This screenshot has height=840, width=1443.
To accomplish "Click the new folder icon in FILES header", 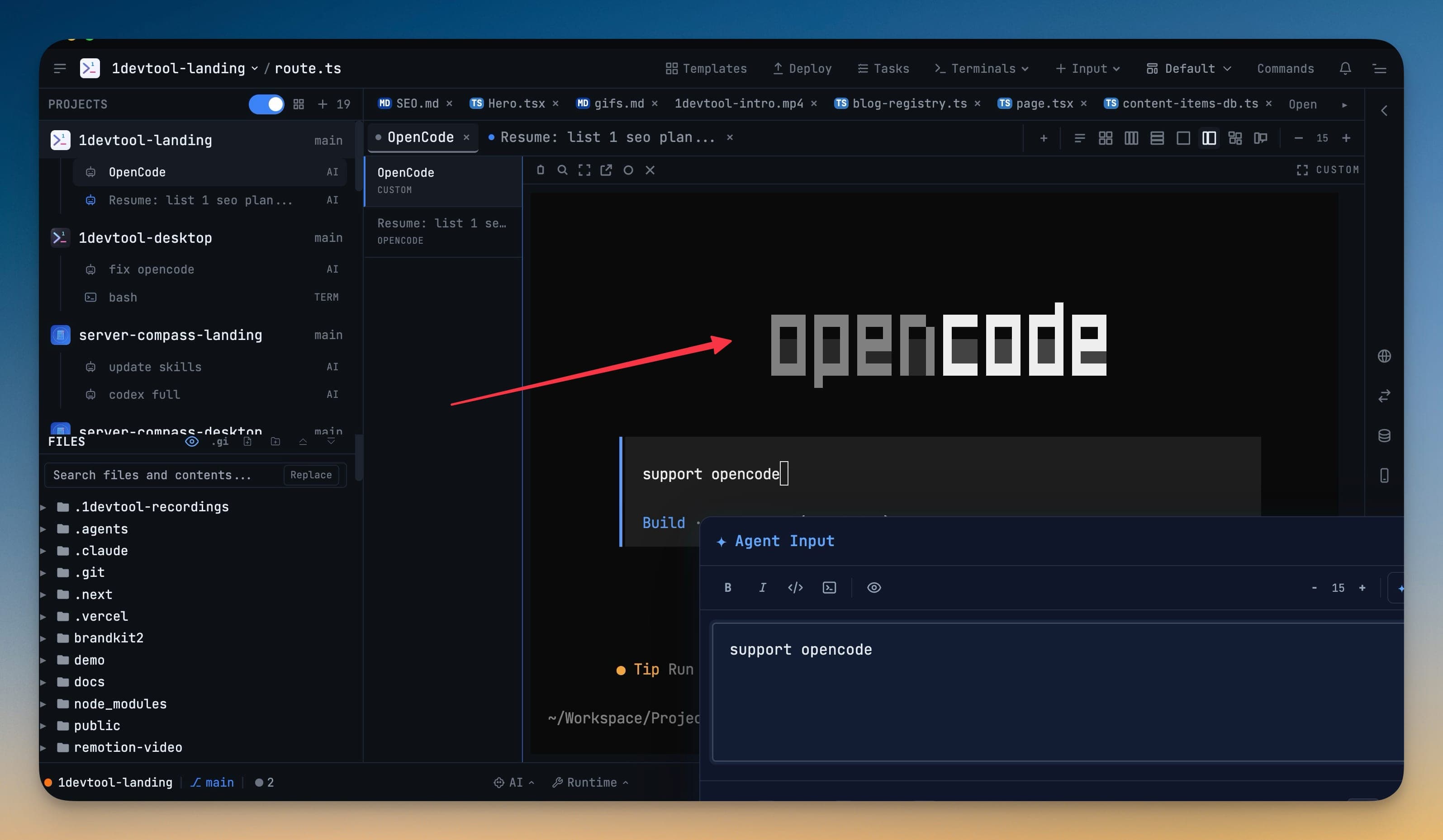I will coord(275,441).
